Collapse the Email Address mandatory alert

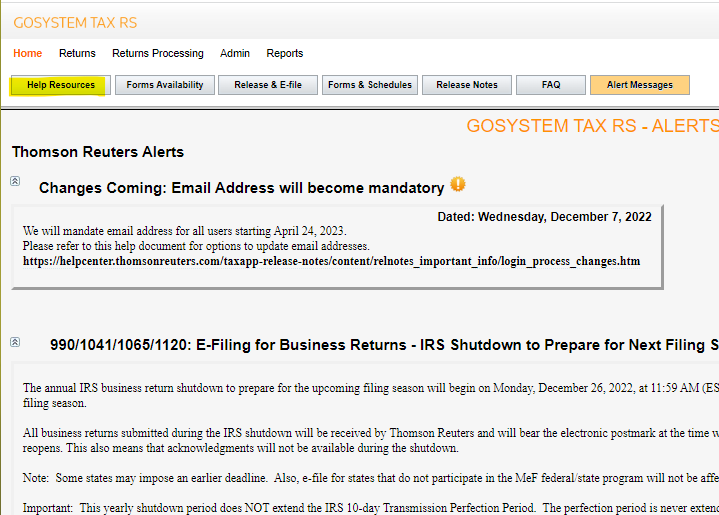pos(15,181)
